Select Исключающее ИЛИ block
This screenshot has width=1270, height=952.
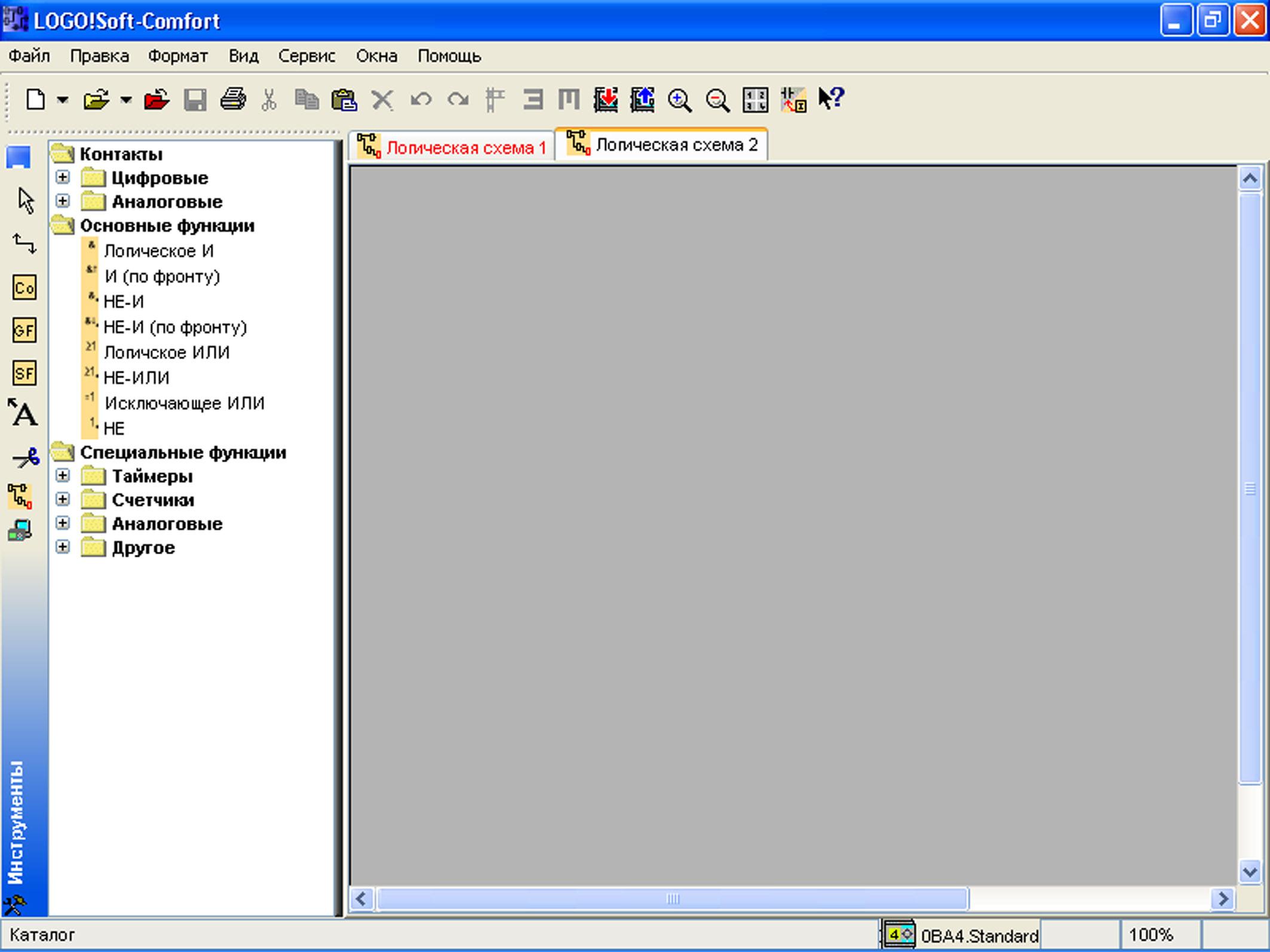click(184, 404)
